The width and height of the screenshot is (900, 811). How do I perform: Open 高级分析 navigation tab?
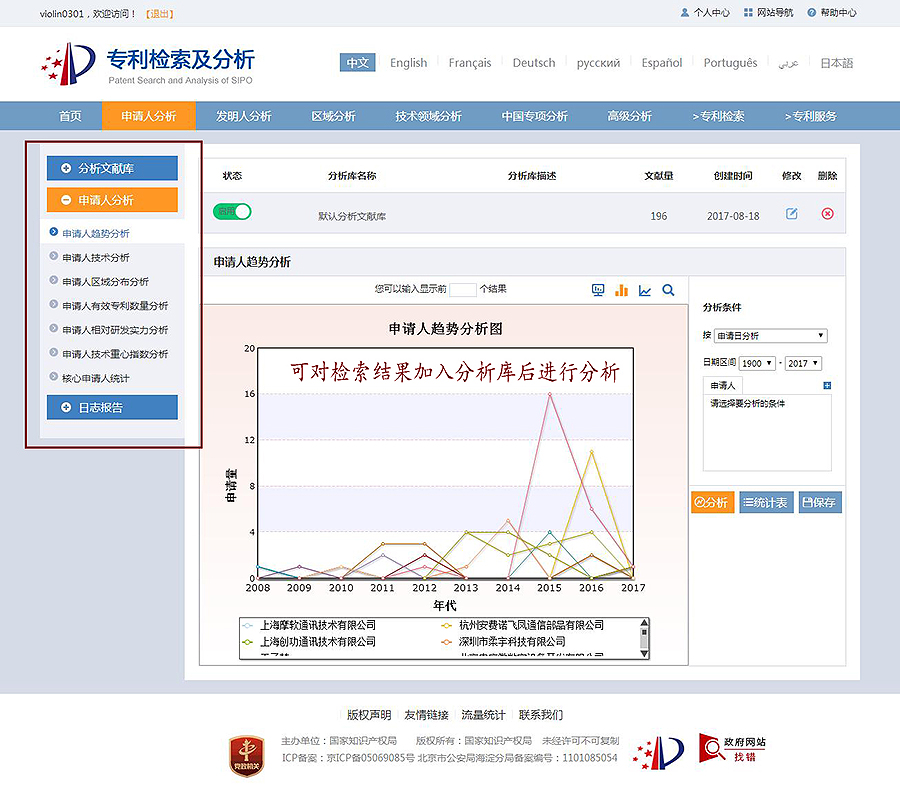630,117
